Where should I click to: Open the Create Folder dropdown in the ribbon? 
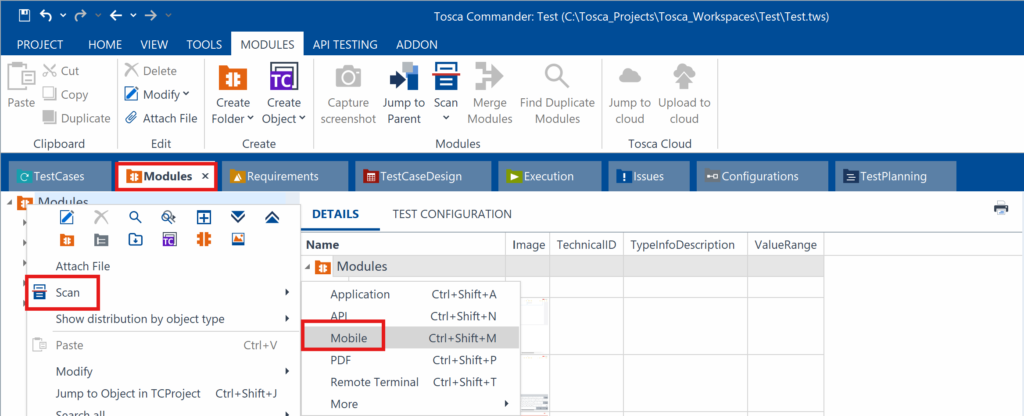232,93
